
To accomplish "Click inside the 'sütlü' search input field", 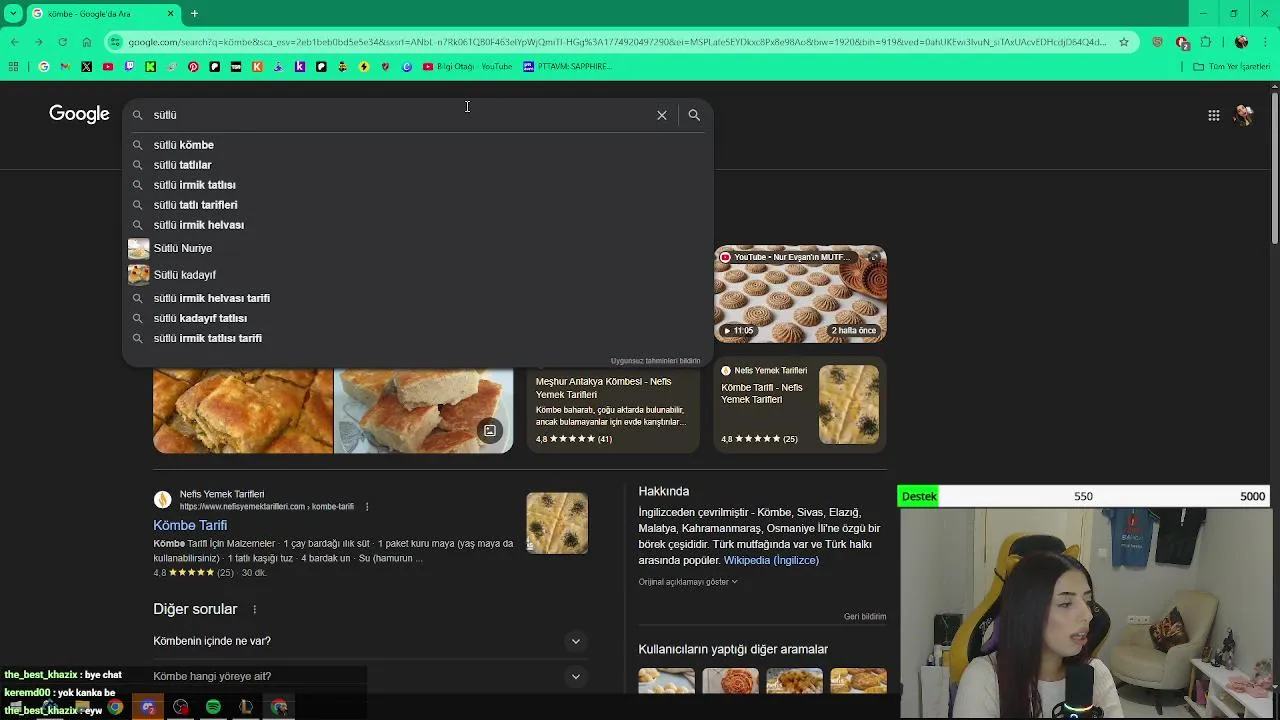I will (400, 115).
